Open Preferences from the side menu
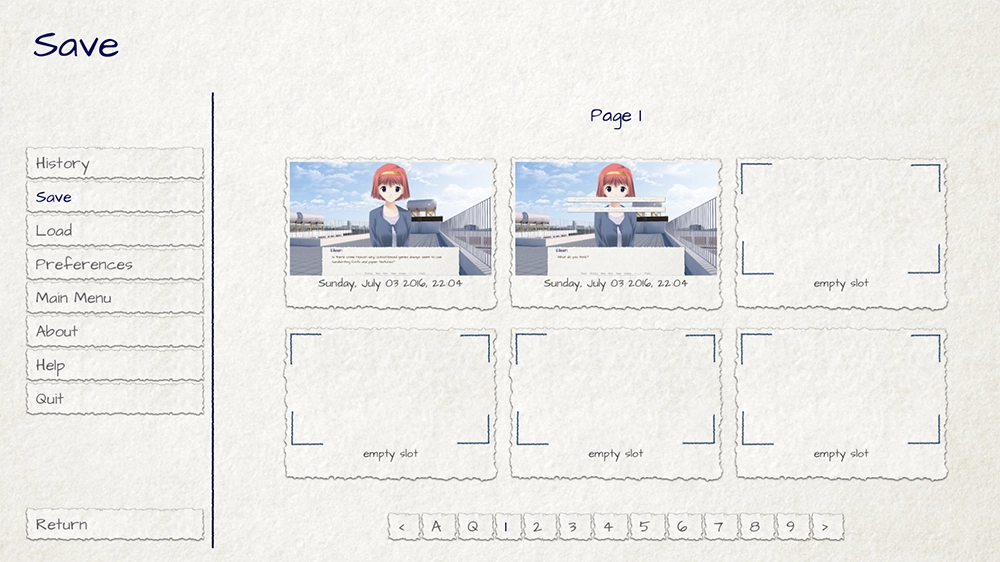Viewport: 1000px width, 562px height. click(114, 264)
